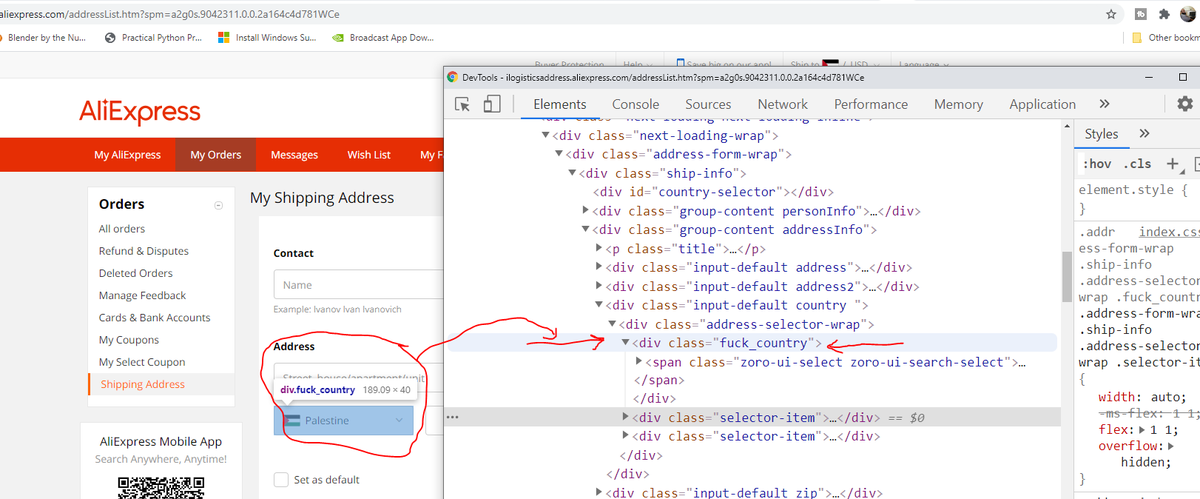The width and height of the screenshot is (1200, 499).
Task: Collapse the address-form-wrap div node
Action: click(x=558, y=154)
